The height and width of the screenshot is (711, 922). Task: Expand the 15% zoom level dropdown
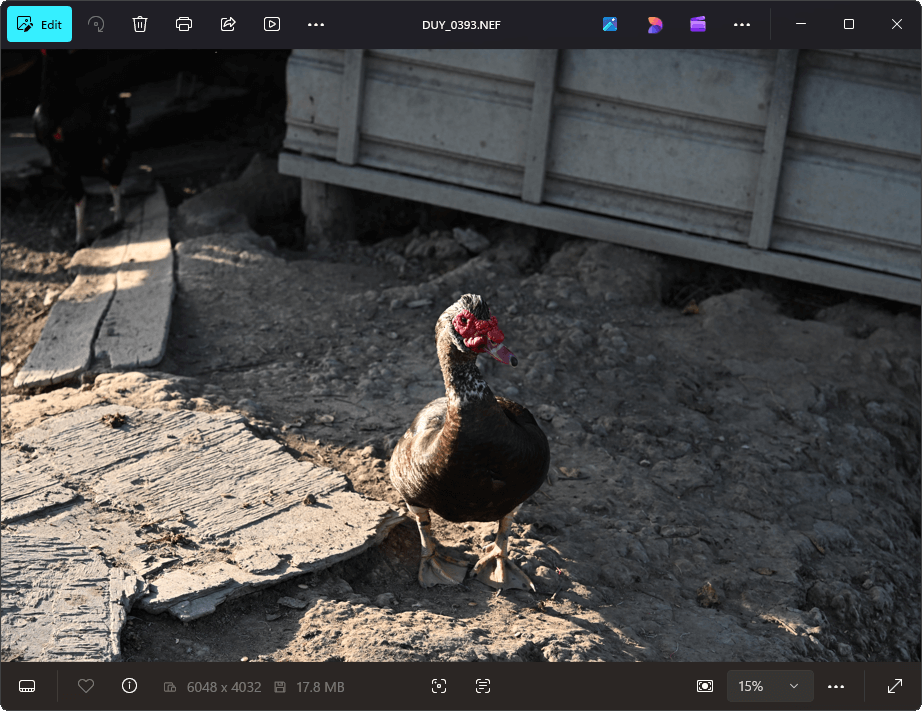point(769,686)
